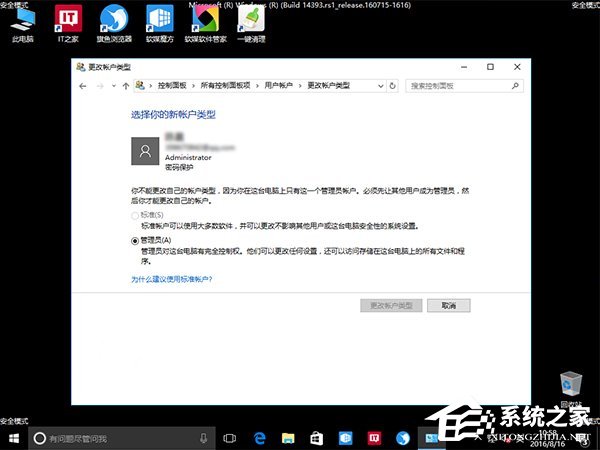Viewport: 600px width, 450px height.
Task: Click the Control Panel taskbar window icon
Action: pos(431,438)
